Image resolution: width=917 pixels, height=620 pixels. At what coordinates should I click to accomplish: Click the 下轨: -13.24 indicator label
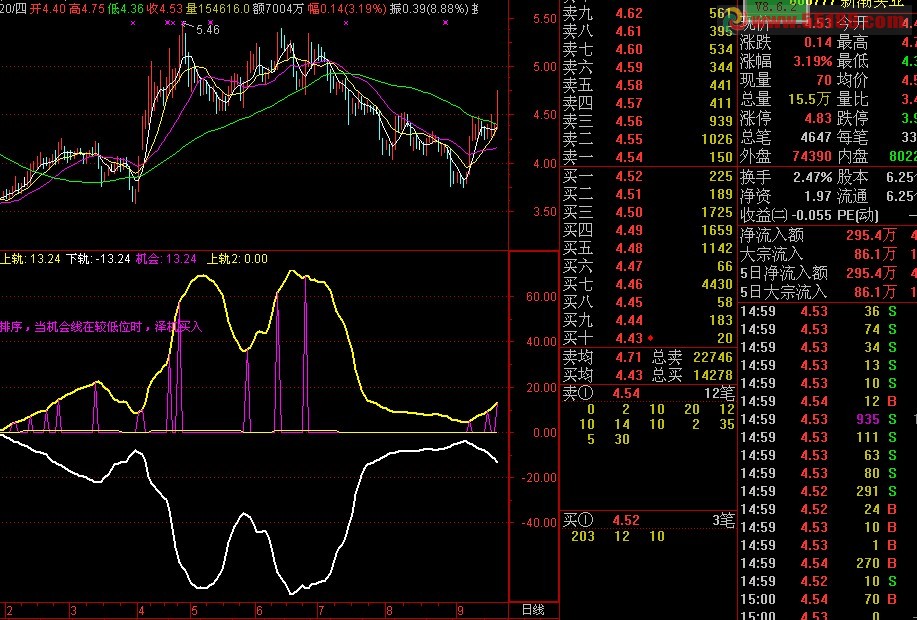click(98, 259)
